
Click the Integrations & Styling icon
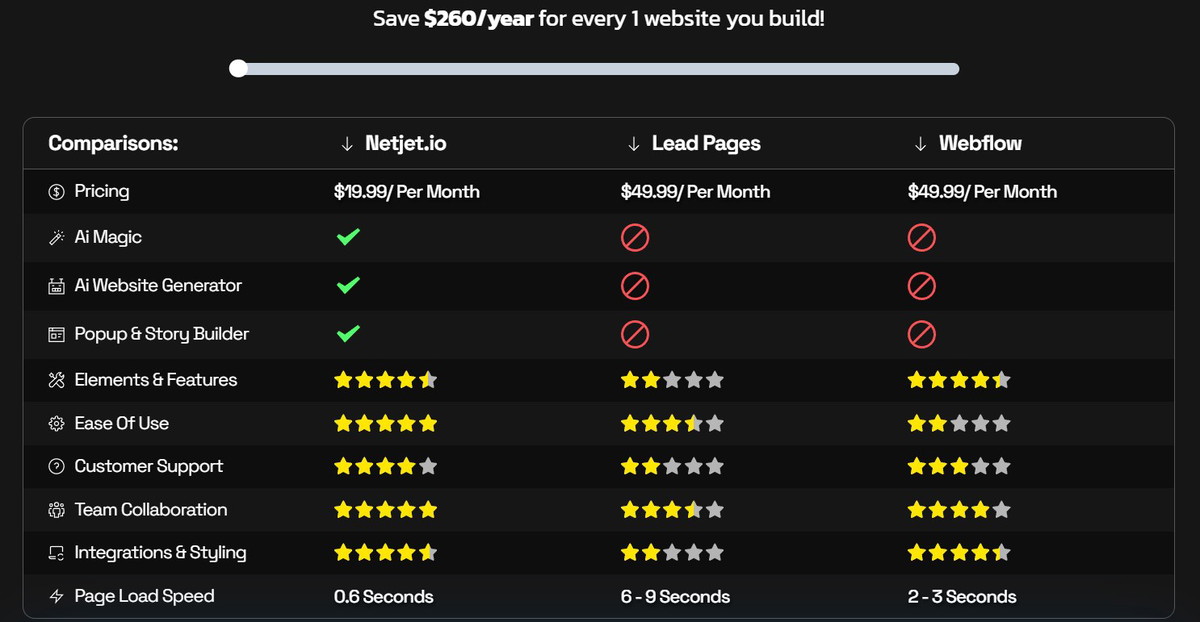coord(56,553)
